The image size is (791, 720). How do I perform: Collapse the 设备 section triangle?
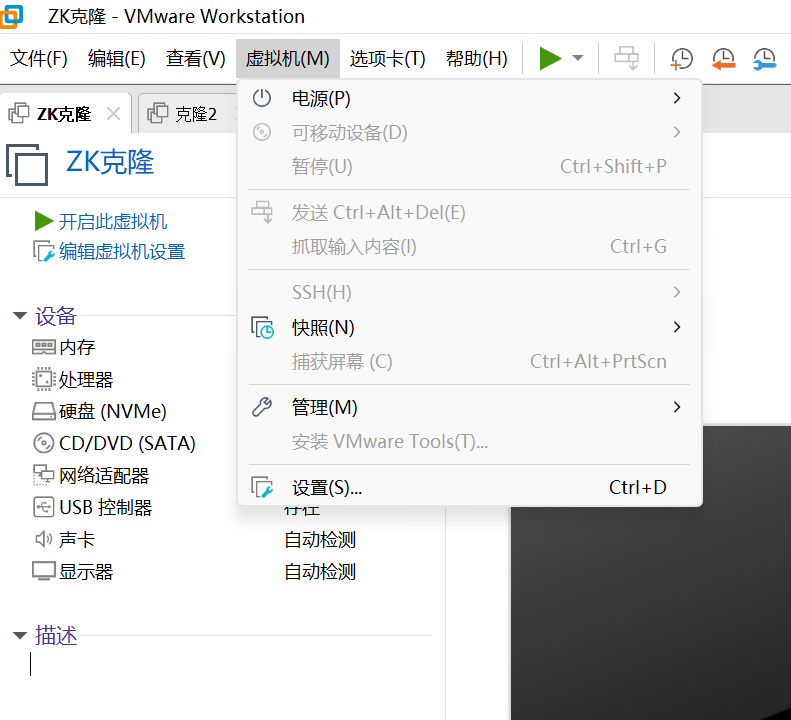tap(20, 316)
